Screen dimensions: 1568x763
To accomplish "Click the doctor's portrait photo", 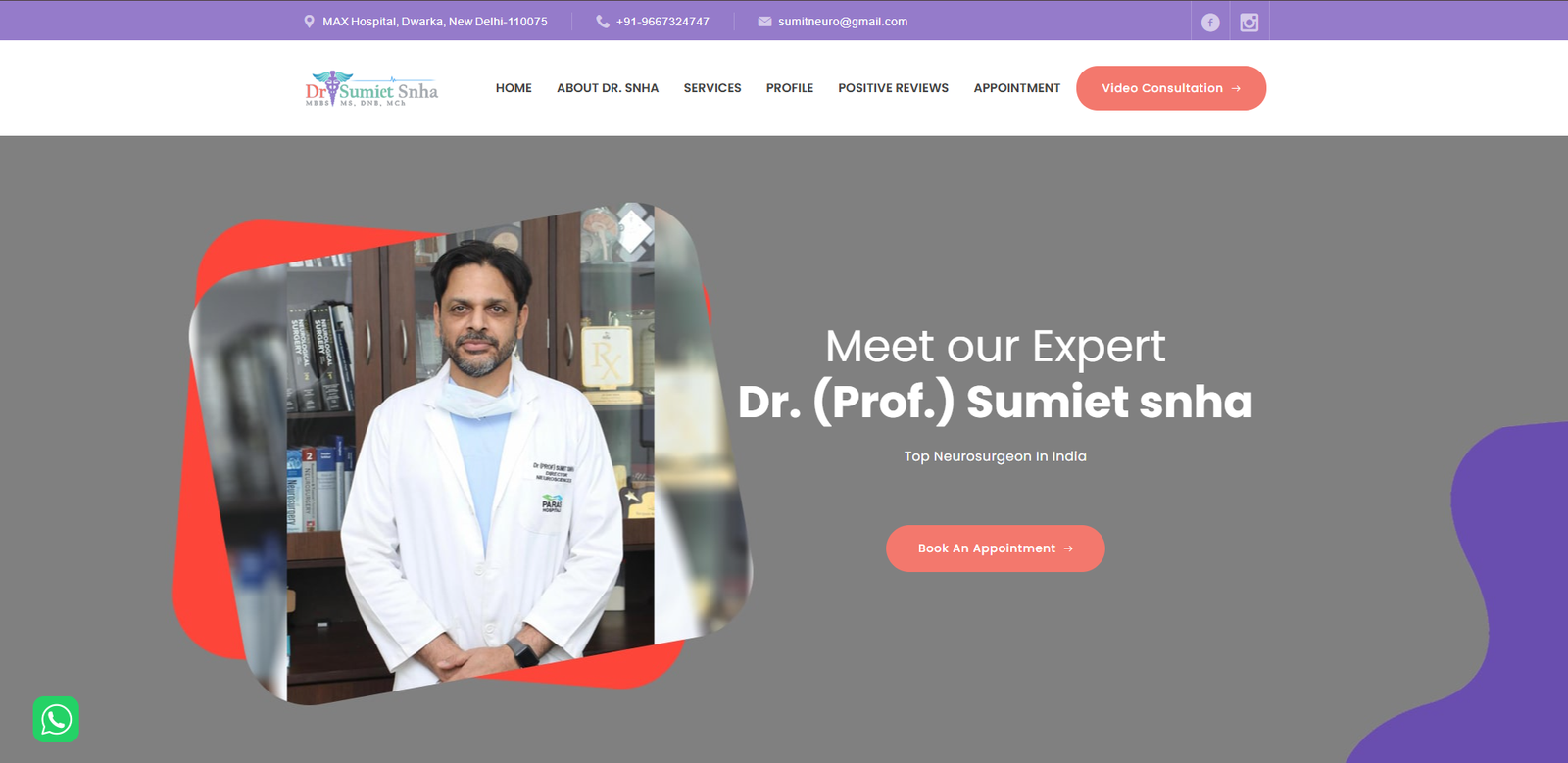I will 470,453.
